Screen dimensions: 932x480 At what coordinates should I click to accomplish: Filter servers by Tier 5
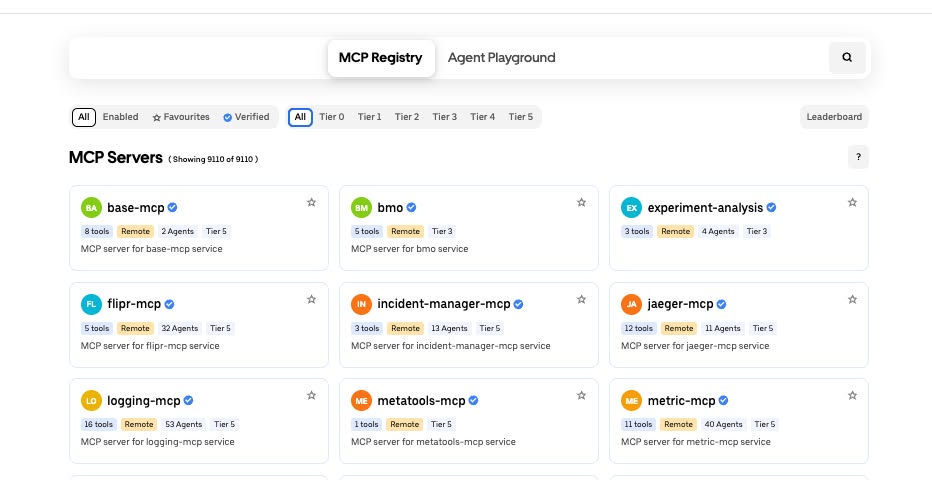point(521,117)
